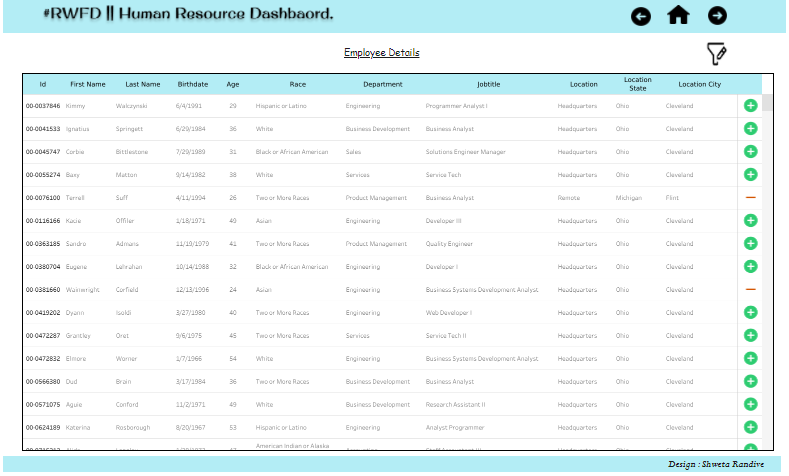This screenshot has height=476, width=789.
Task: Select employee id 00-0041533
Action: coord(43,129)
